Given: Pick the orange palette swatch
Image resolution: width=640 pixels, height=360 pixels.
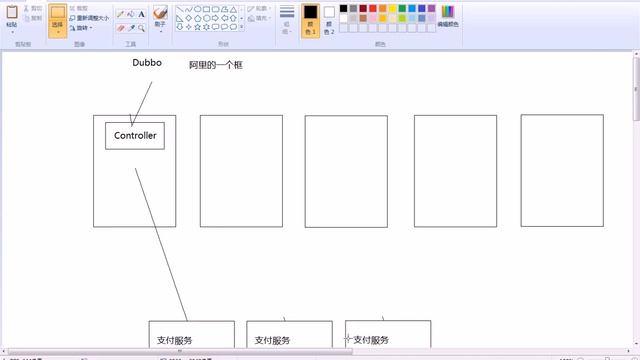Looking at the screenshot, I should pos(383,9).
